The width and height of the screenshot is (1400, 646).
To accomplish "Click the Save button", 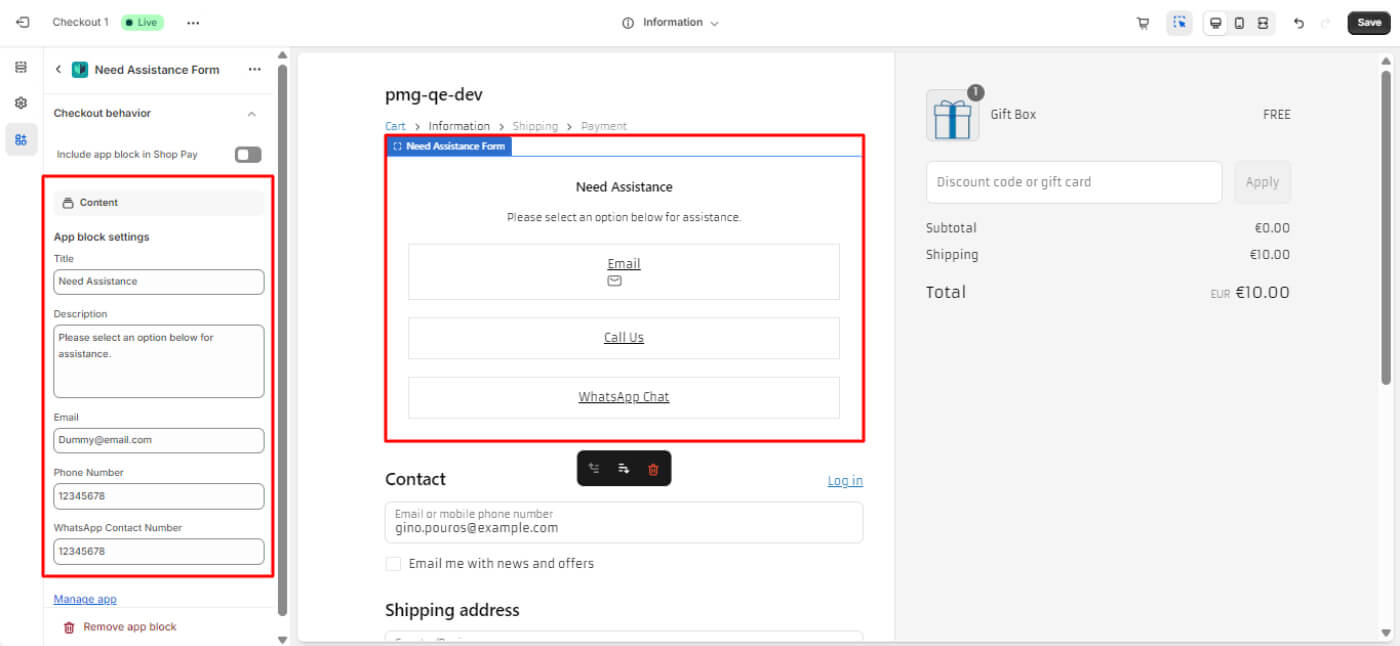I will click(1368, 23).
